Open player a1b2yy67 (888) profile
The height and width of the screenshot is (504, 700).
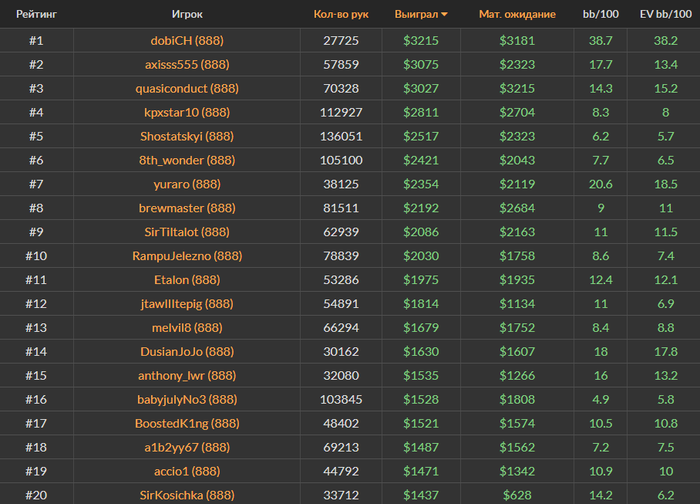(x=187, y=448)
